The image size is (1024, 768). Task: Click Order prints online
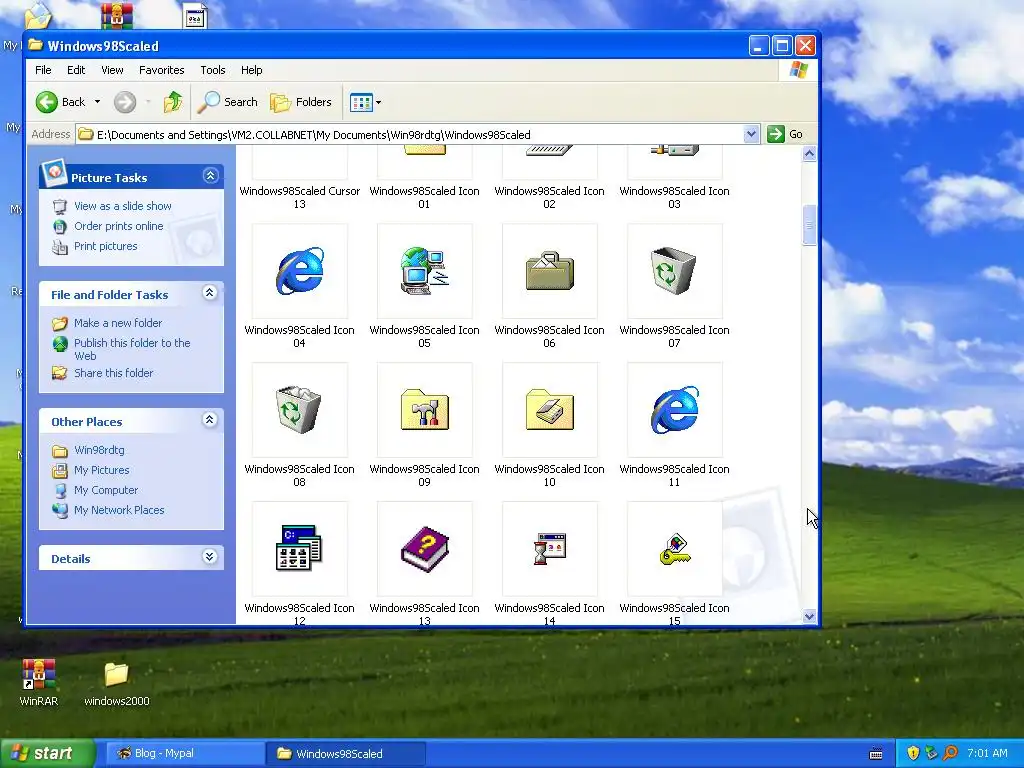(118, 226)
